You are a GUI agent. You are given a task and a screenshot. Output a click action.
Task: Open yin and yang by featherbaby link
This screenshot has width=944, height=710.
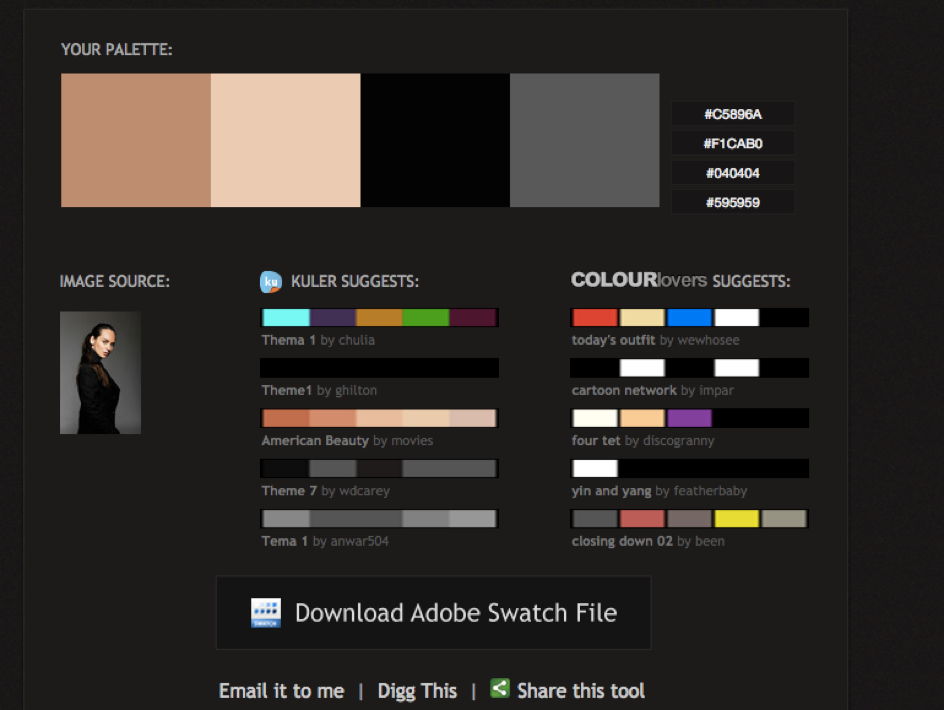coord(659,491)
